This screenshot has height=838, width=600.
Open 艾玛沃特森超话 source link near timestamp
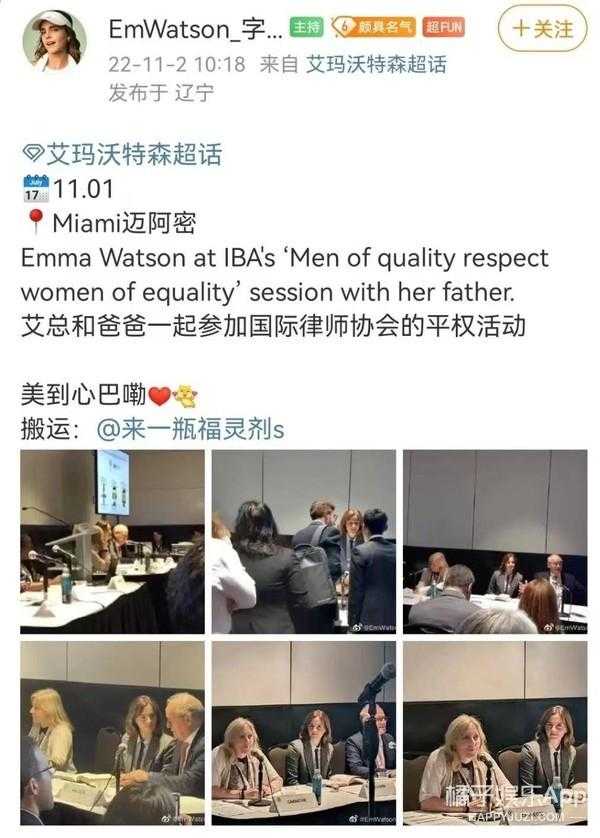(376, 64)
